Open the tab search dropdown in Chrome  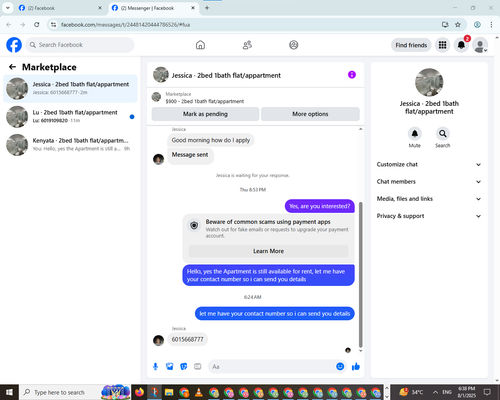tap(7, 8)
